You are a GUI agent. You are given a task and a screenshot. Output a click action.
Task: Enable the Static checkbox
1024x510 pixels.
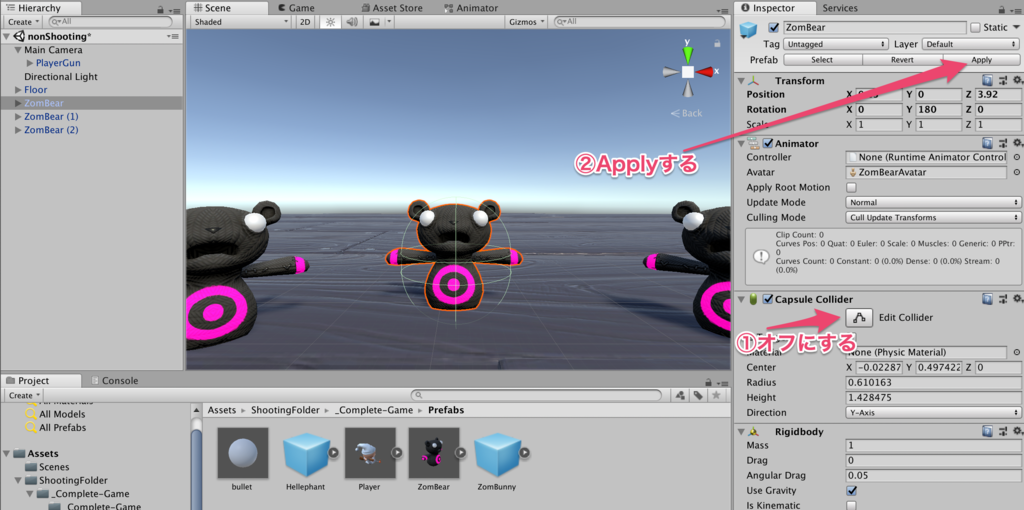[x=975, y=27]
